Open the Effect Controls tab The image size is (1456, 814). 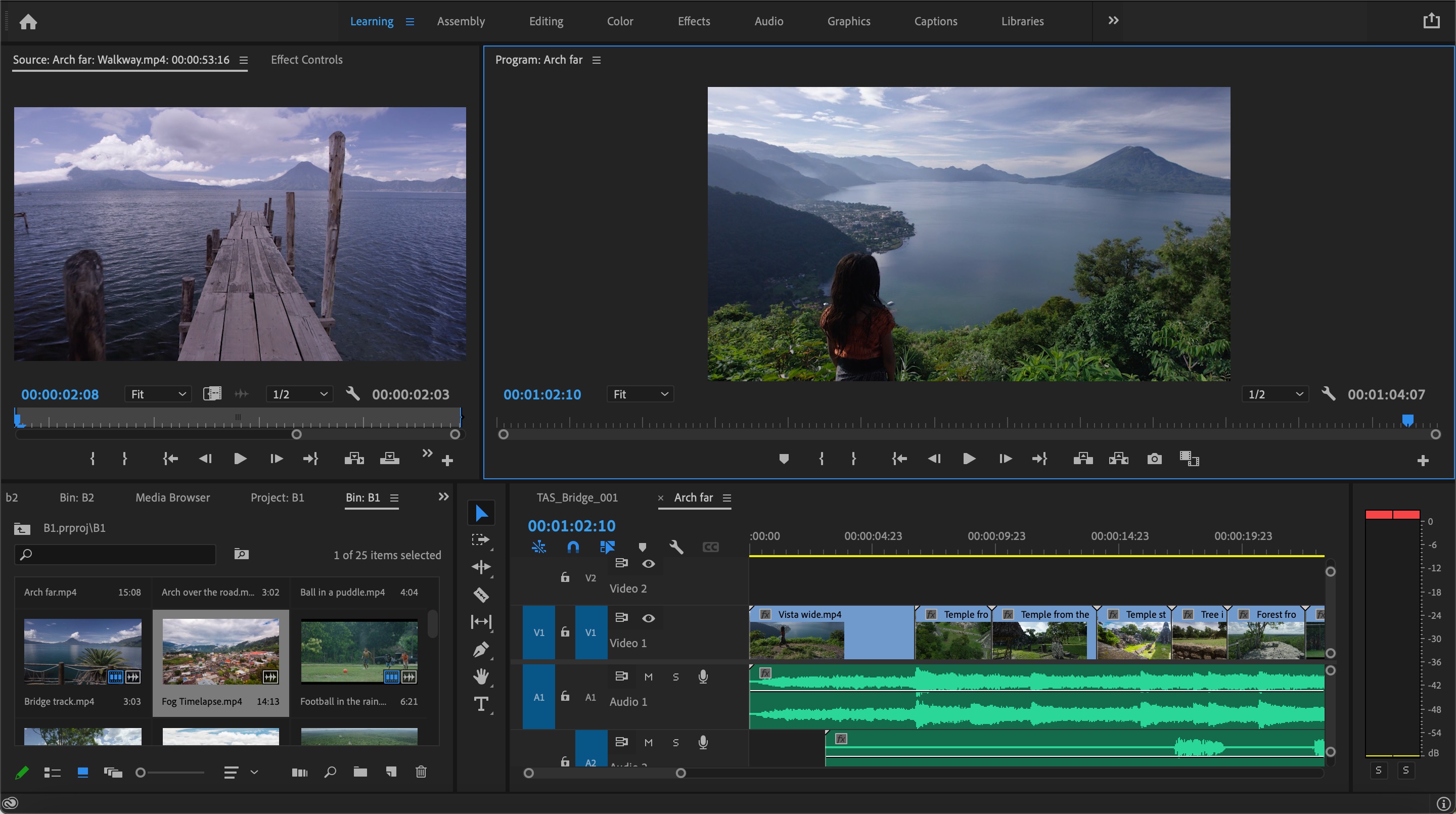tap(306, 59)
